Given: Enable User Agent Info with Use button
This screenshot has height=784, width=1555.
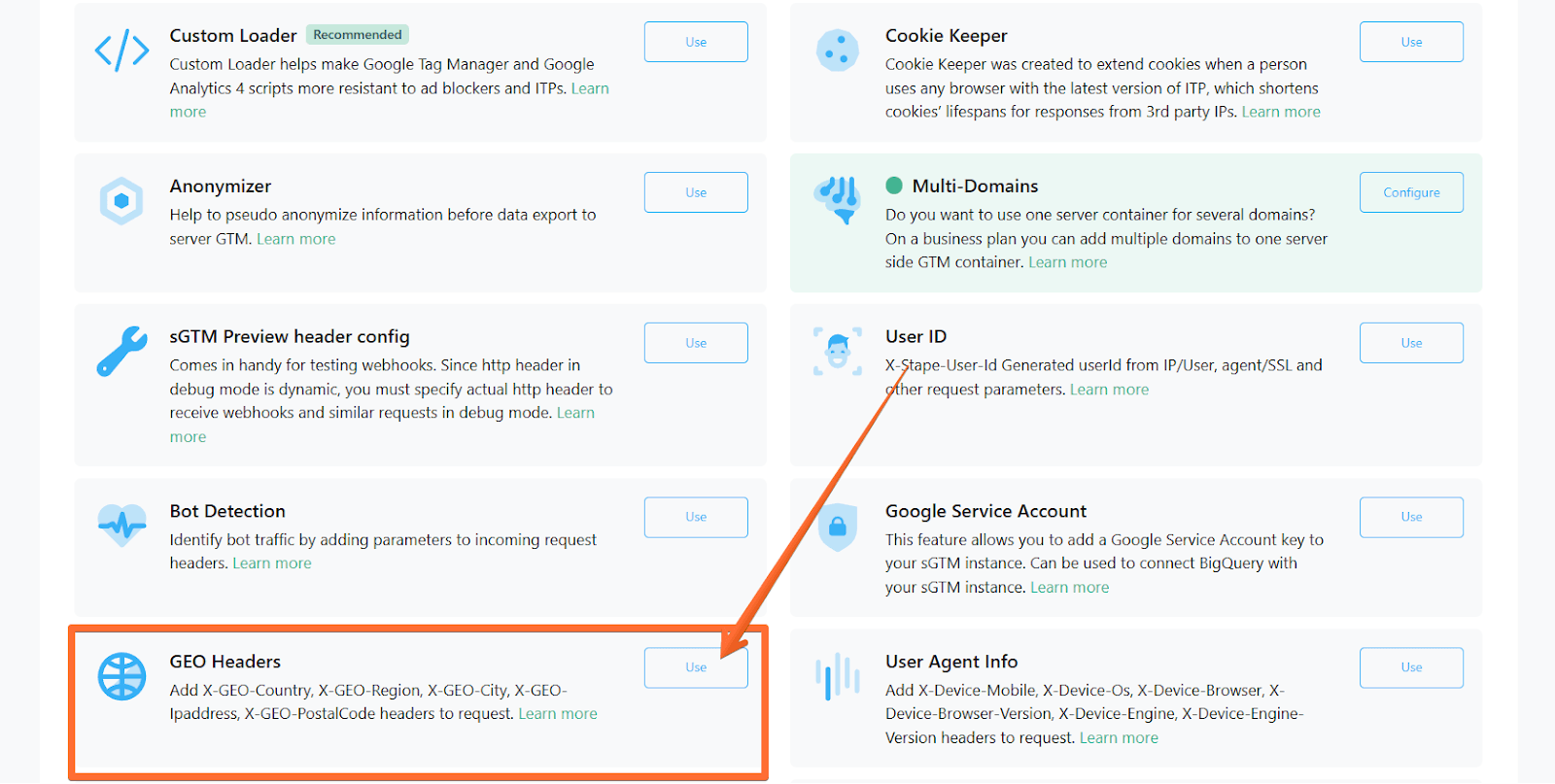Looking at the screenshot, I should (x=1411, y=667).
